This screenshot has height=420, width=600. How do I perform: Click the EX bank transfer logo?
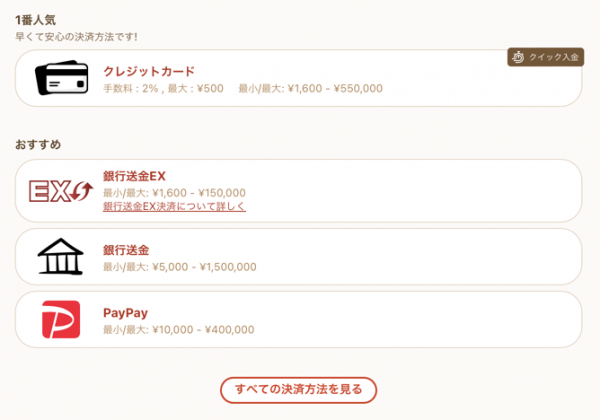click(x=61, y=191)
